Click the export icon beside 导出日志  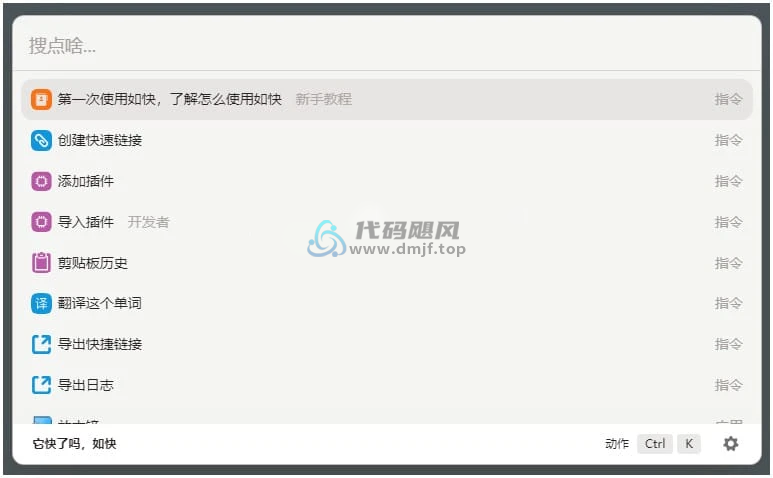coord(41,385)
